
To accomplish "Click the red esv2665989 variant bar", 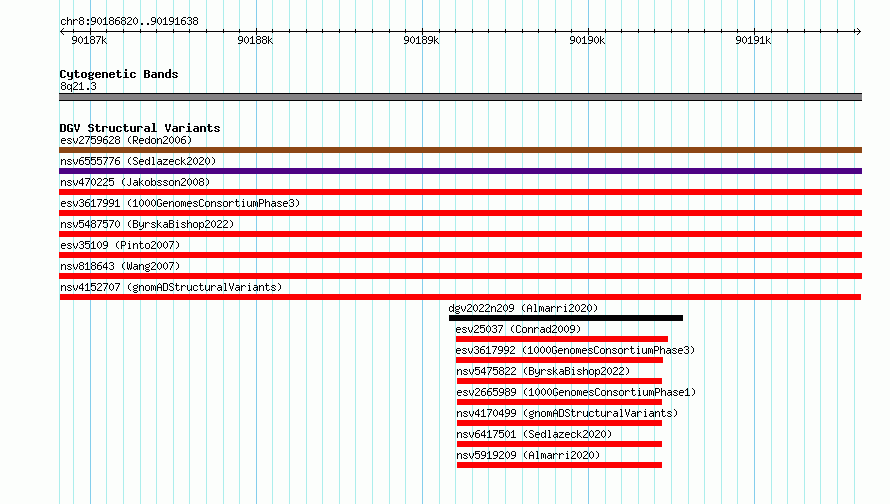I will (559, 402).
